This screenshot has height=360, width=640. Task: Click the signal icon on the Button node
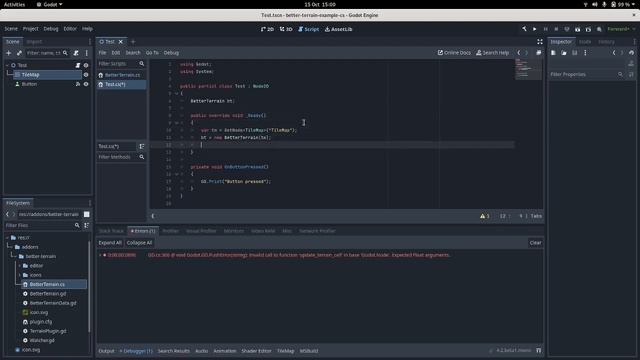[x=78, y=84]
